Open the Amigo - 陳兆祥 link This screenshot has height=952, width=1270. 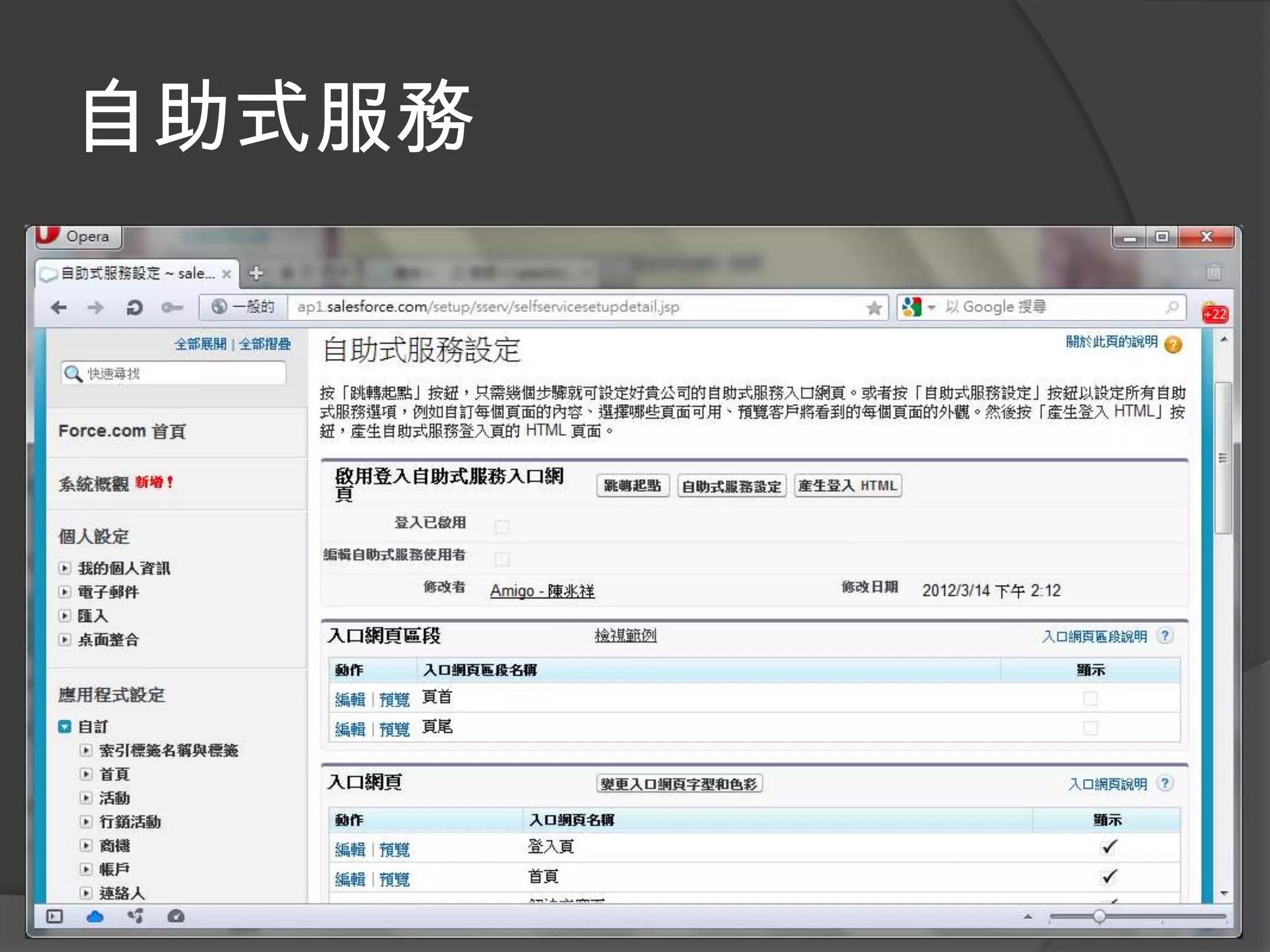coord(542,591)
